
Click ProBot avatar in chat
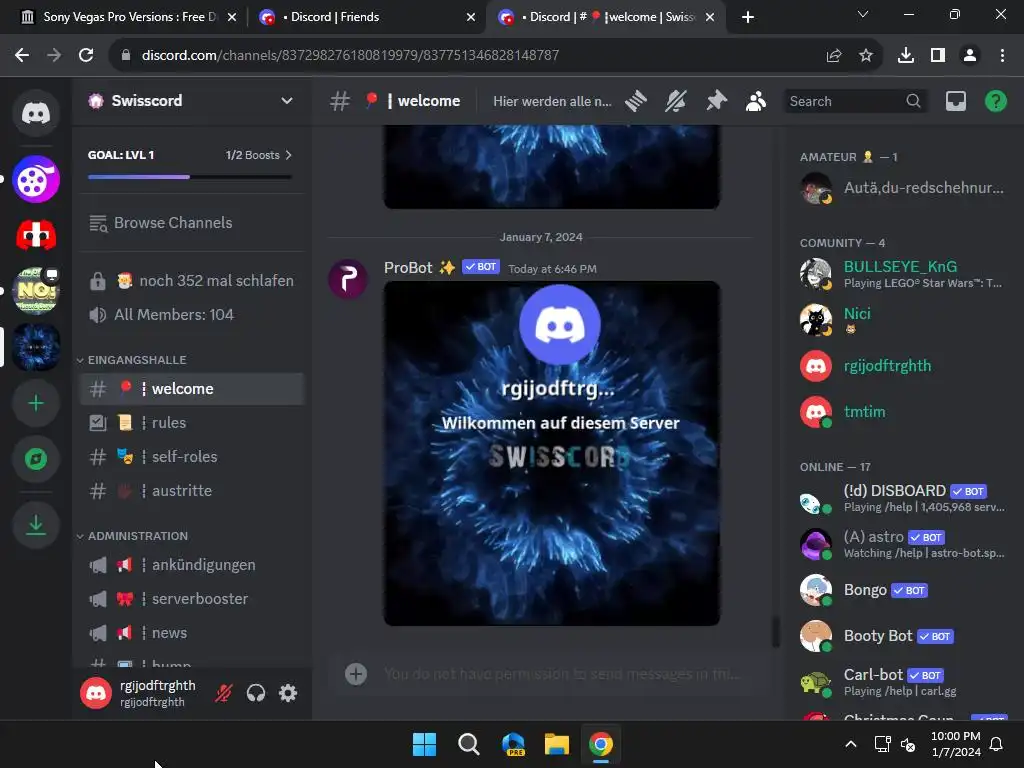point(347,279)
